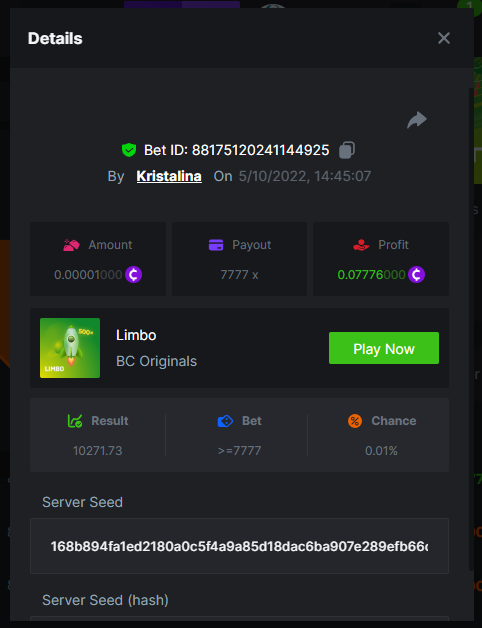This screenshot has width=482, height=628.
Task: Select the Server Seed text field
Action: click(239, 546)
